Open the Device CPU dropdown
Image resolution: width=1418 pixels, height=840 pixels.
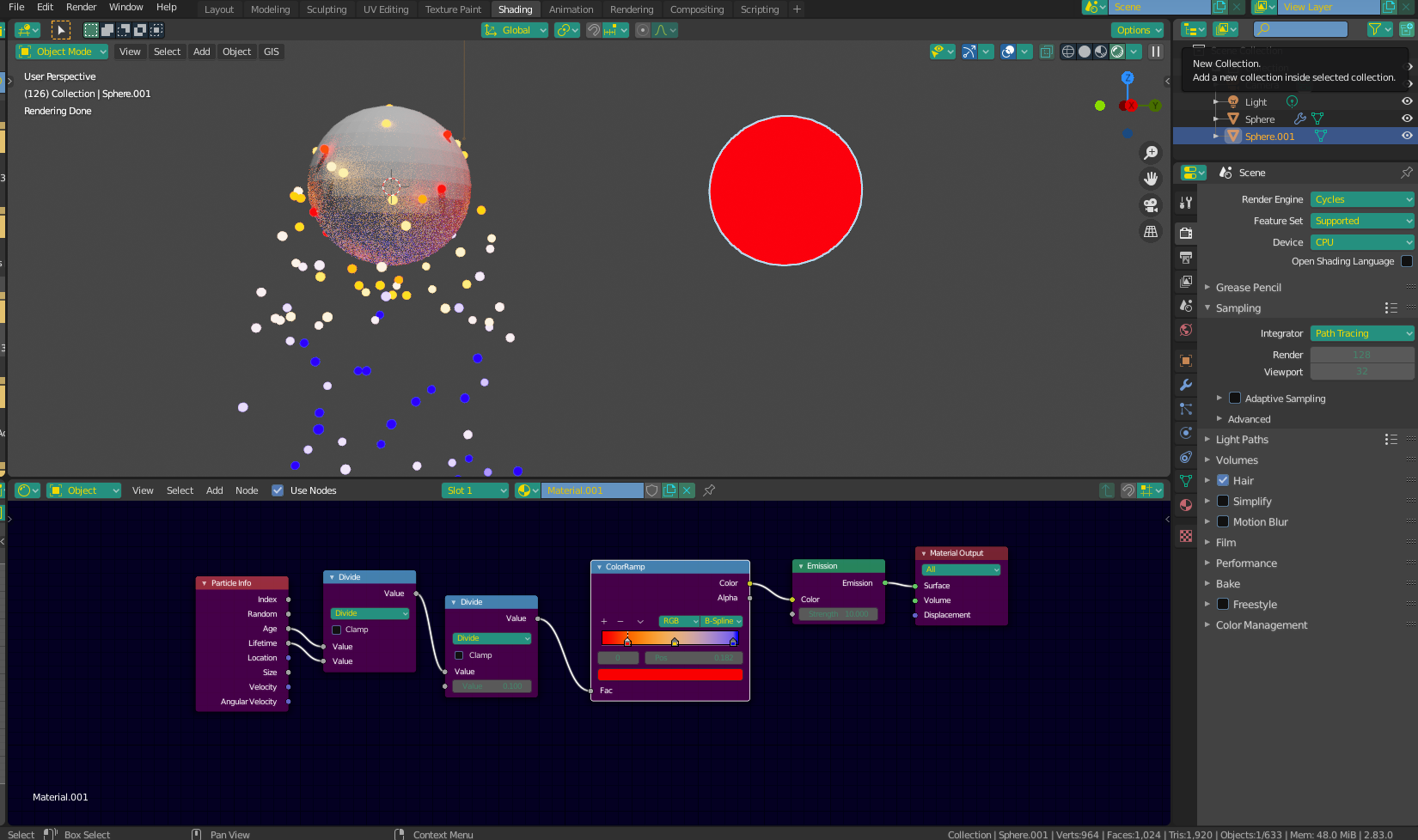pyautogui.click(x=1362, y=242)
